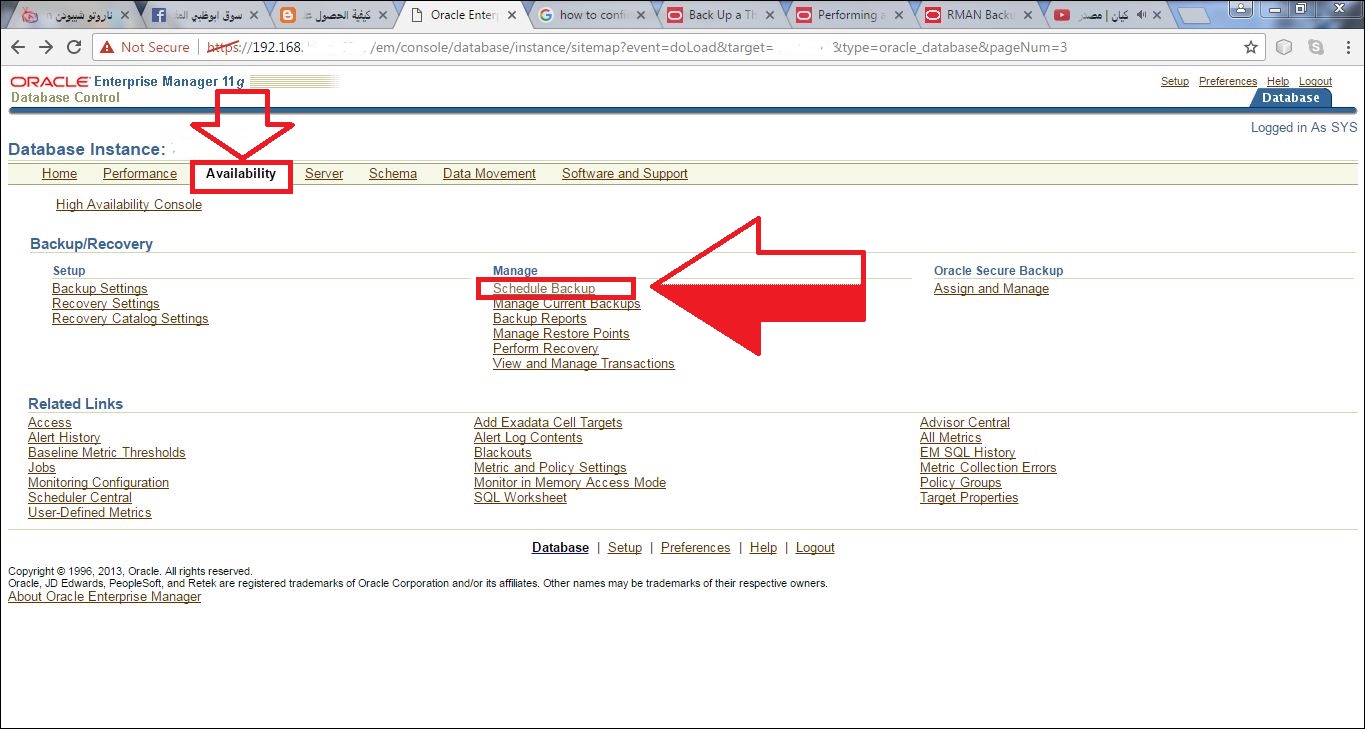Open Preferences link in the header
Screen dimensions: 1365x729
(x=1228, y=82)
